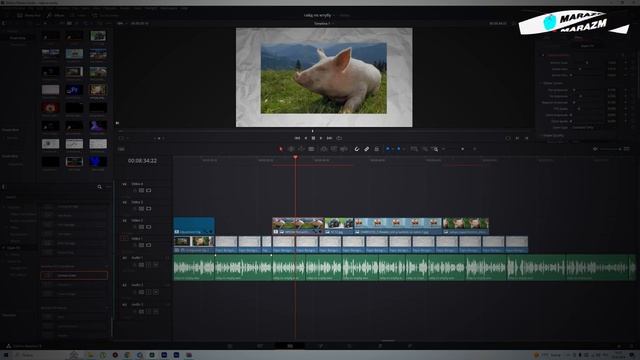Open the marker color dropdown arrow
640x360 pixels.
pos(403,149)
